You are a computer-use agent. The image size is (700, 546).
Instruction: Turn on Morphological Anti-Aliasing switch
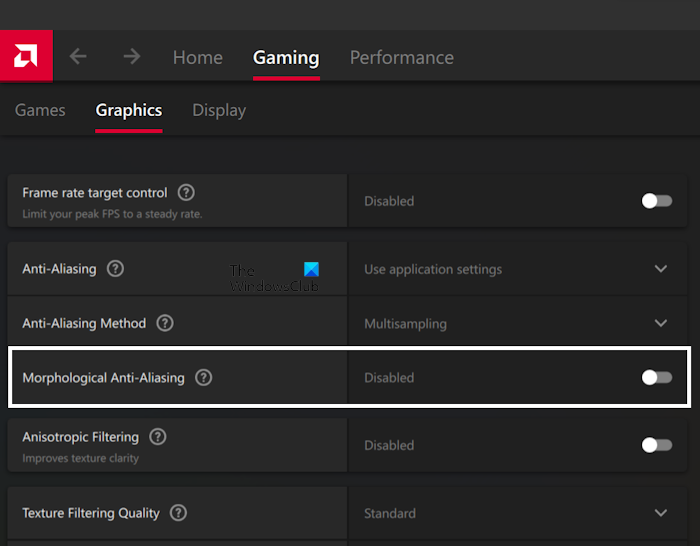656,378
